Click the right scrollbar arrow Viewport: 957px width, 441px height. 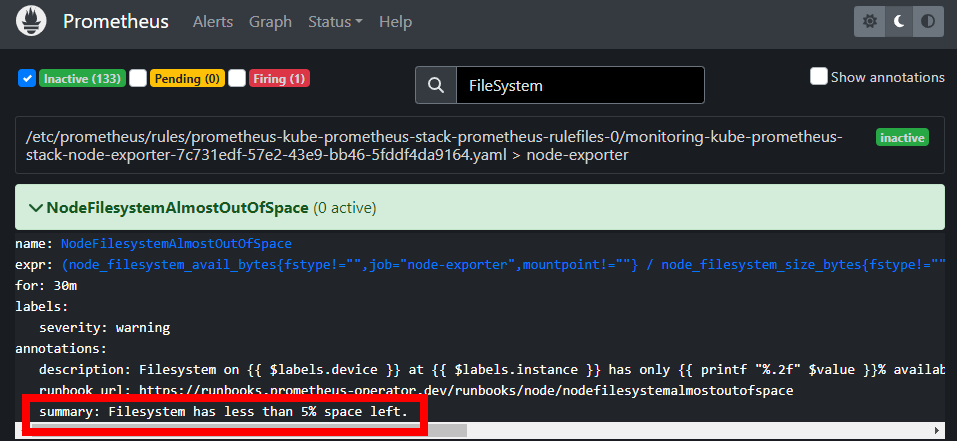pyautogui.click(x=937, y=430)
